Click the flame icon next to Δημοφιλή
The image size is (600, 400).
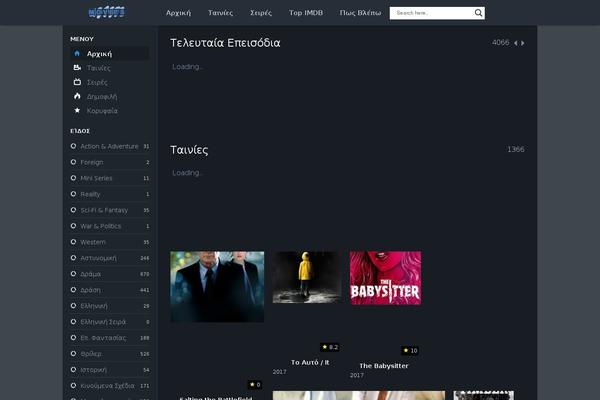77,96
